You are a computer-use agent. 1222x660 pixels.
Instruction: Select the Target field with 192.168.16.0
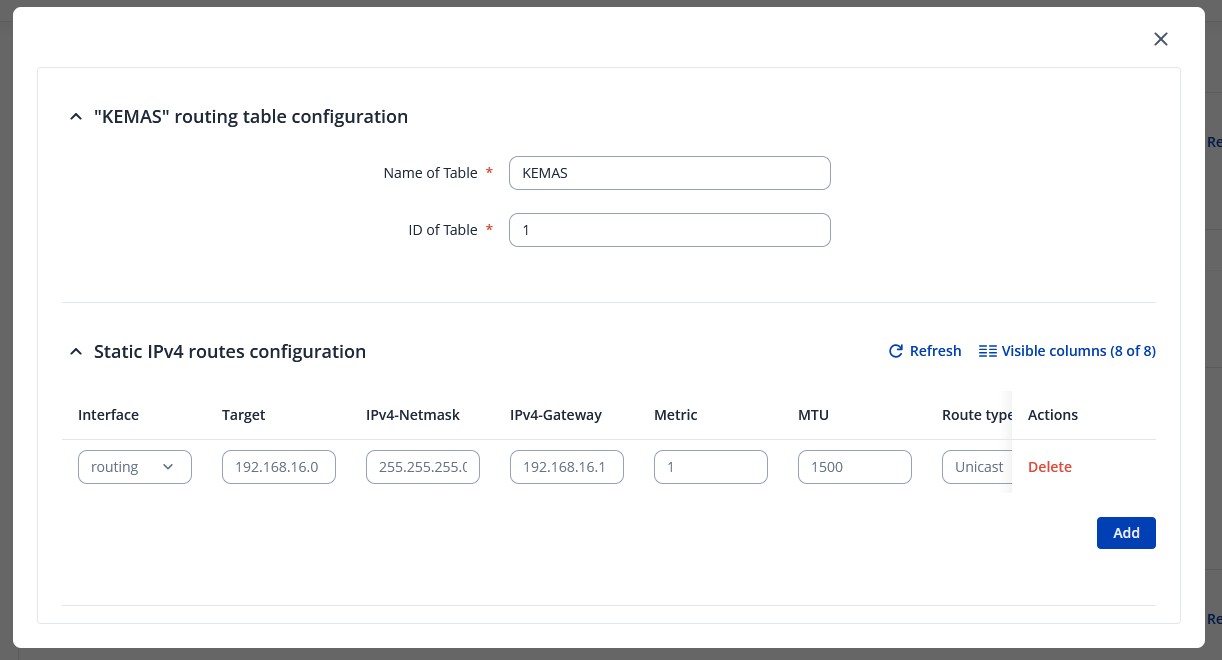[278, 467]
